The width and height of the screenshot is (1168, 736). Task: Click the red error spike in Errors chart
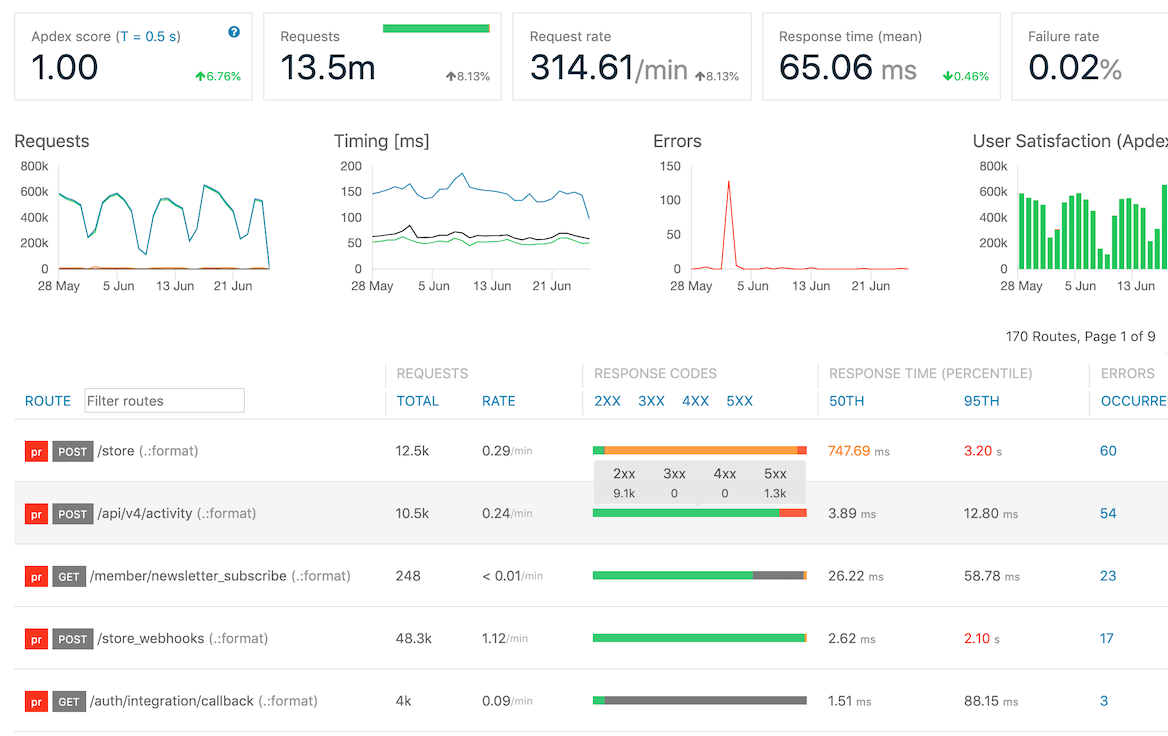[x=728, y=185]
